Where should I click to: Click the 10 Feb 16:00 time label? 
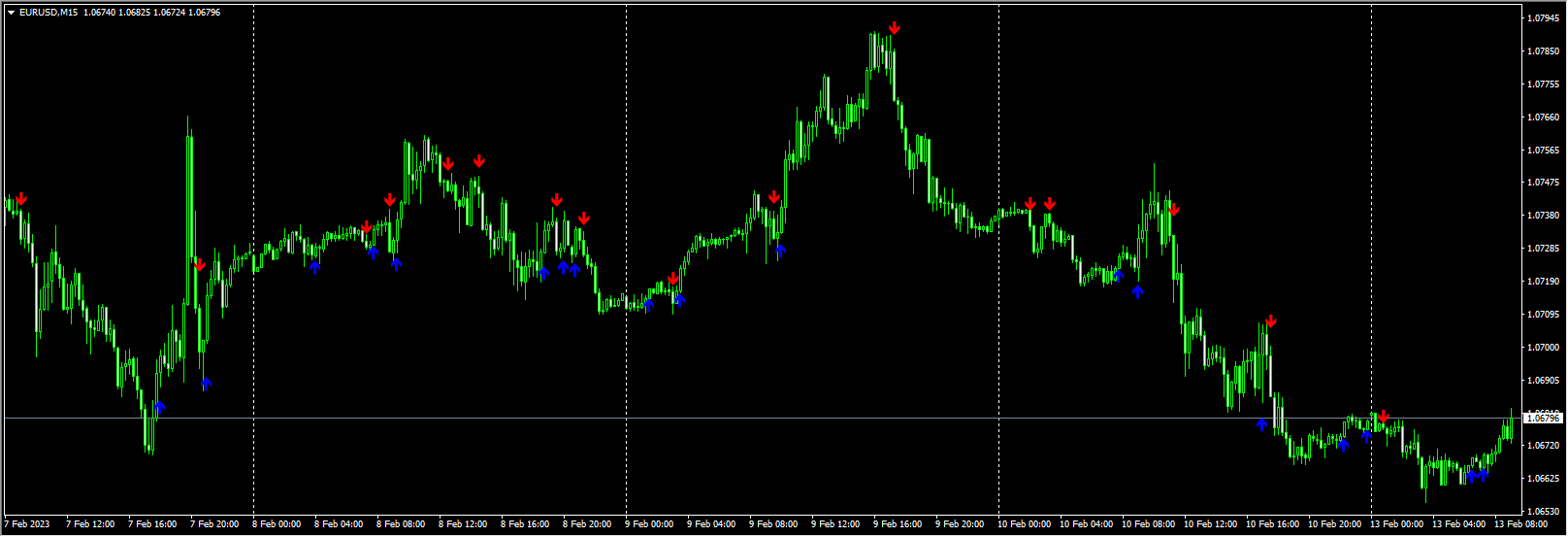[x=1272, y=524]
